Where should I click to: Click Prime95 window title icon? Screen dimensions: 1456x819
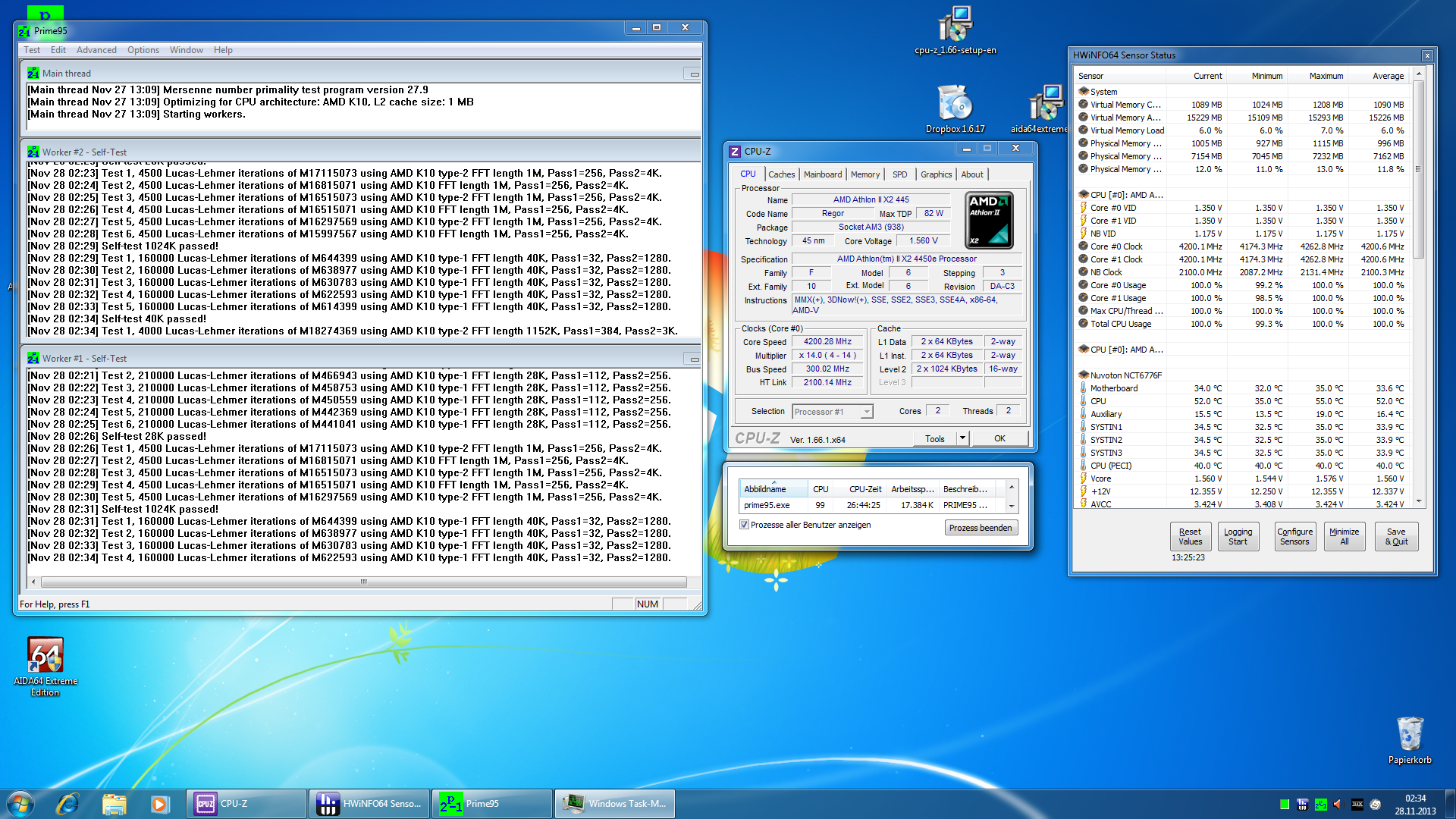[24, 31]
